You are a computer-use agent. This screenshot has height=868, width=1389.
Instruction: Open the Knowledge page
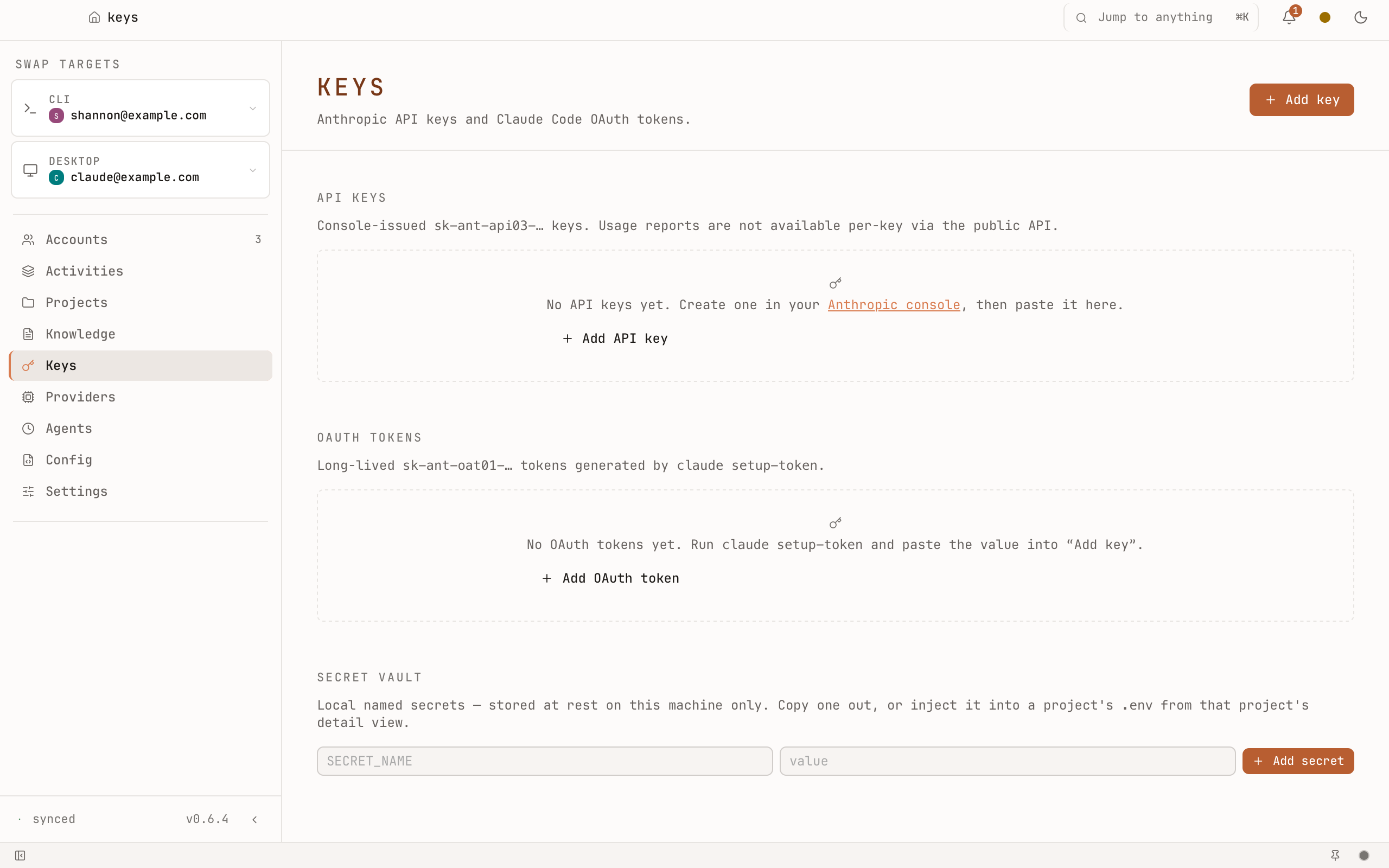point(141,334)
